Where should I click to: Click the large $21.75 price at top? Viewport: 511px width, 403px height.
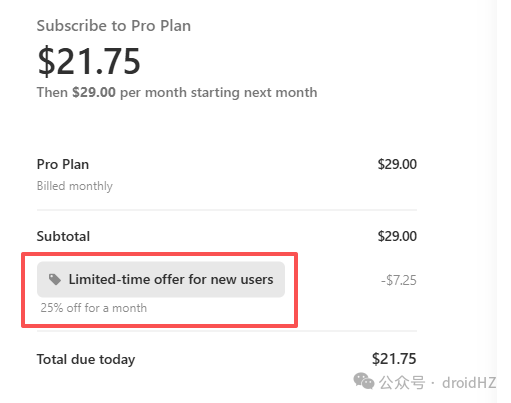[89, 61]
